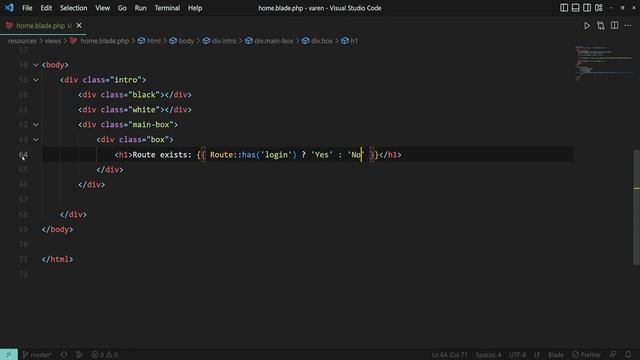Open the Go menu
Image resolution: width=640 pixels, height=360 pixels.
[x=122, y=8]
